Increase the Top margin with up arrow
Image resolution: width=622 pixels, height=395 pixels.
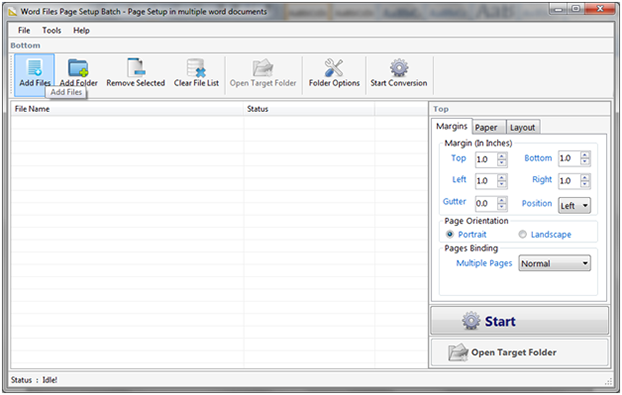point(502,156)
